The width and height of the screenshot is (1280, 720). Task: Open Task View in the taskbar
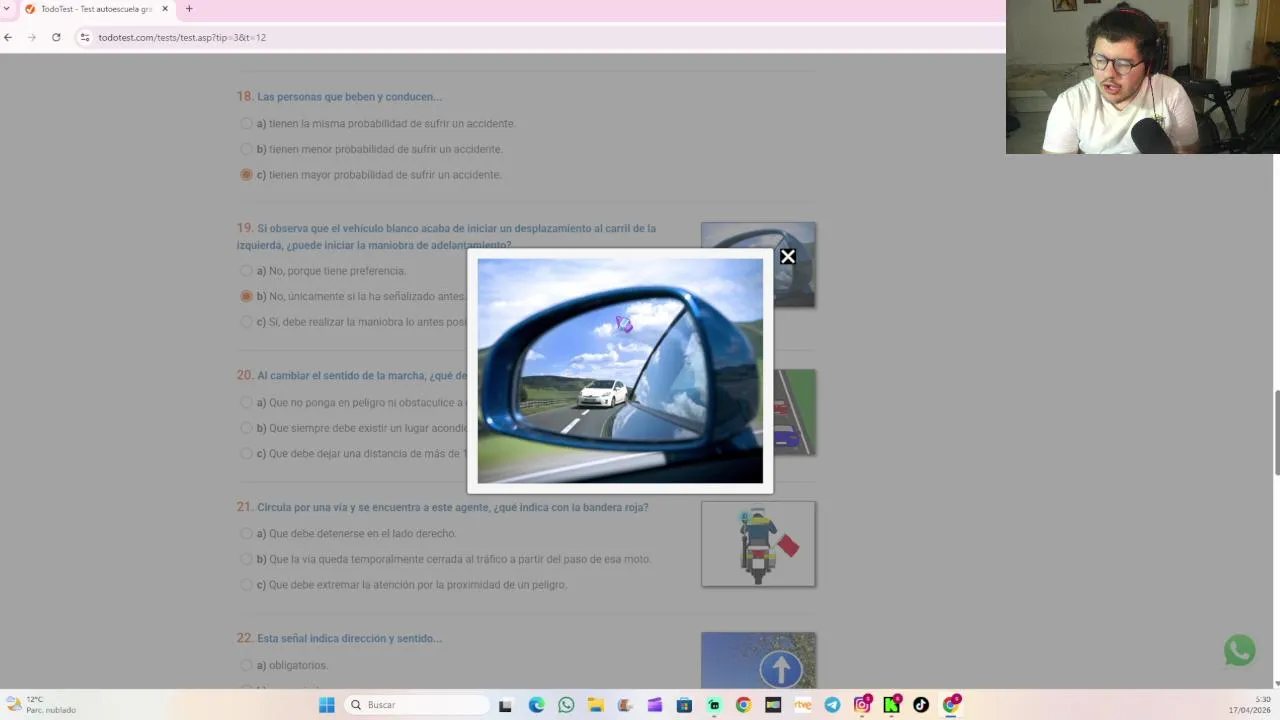[x=505, y=705]
